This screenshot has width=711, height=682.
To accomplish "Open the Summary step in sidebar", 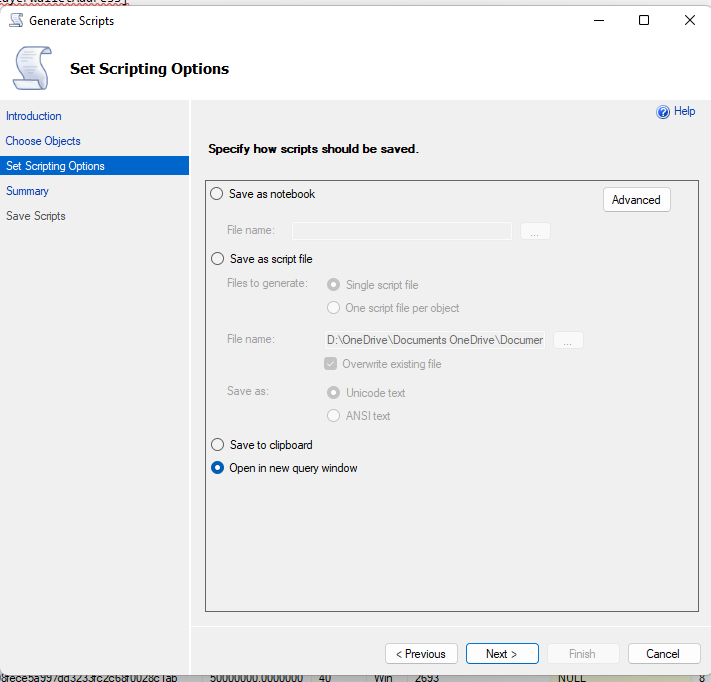I will click(x=27, y=191).
